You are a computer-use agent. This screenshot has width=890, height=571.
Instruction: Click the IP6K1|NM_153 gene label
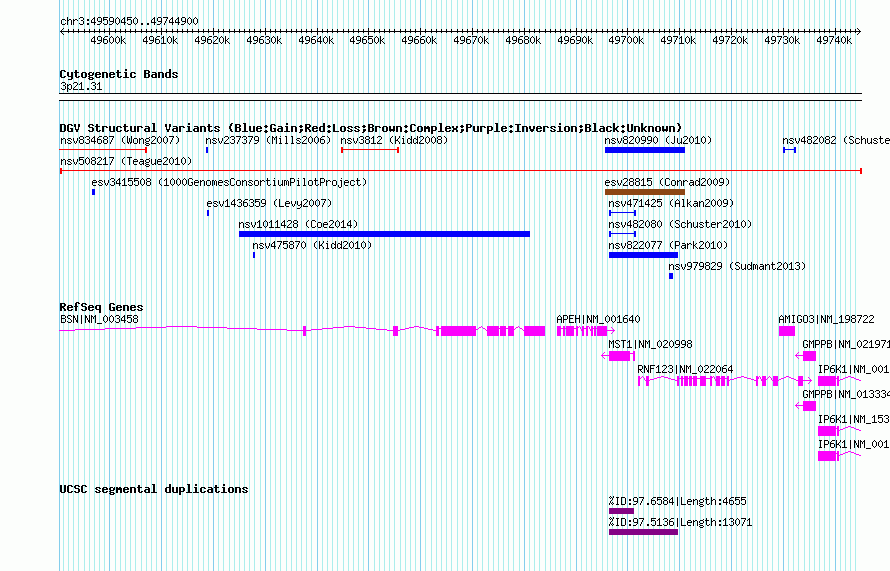[854, 419]
